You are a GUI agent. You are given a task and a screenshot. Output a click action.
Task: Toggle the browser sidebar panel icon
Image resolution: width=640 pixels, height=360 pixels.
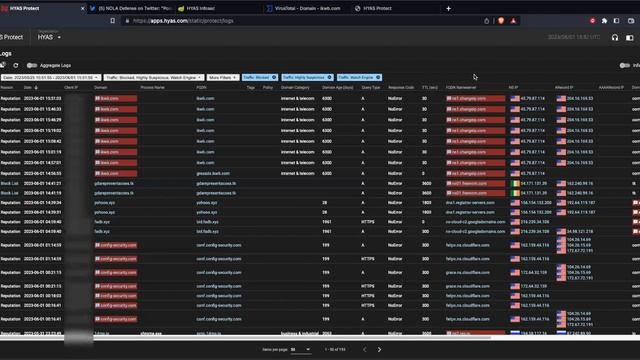(x=617, y=21)
